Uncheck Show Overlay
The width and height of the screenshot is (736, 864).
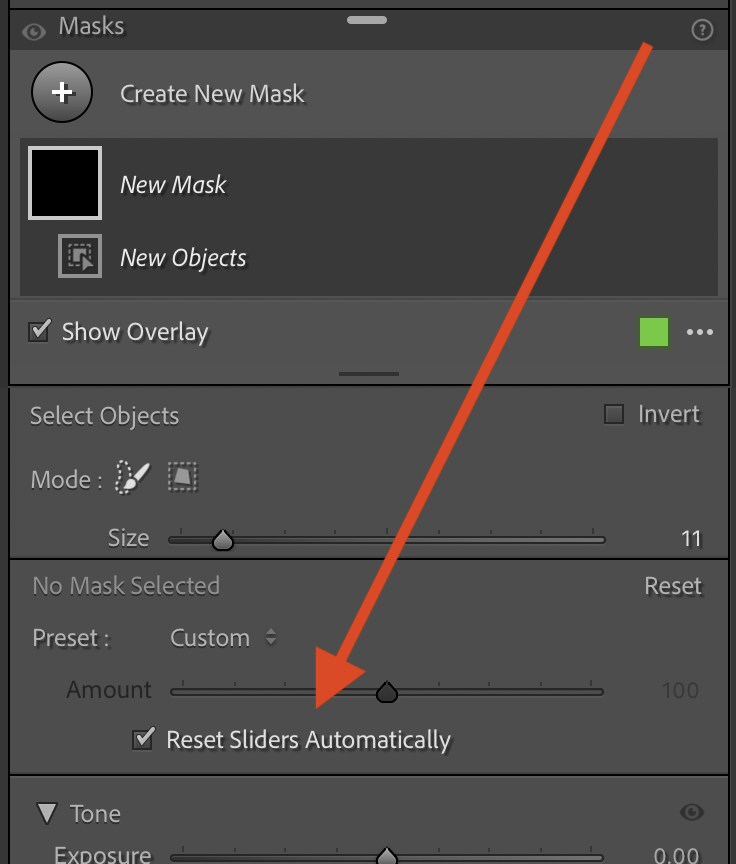pos(38,331)
